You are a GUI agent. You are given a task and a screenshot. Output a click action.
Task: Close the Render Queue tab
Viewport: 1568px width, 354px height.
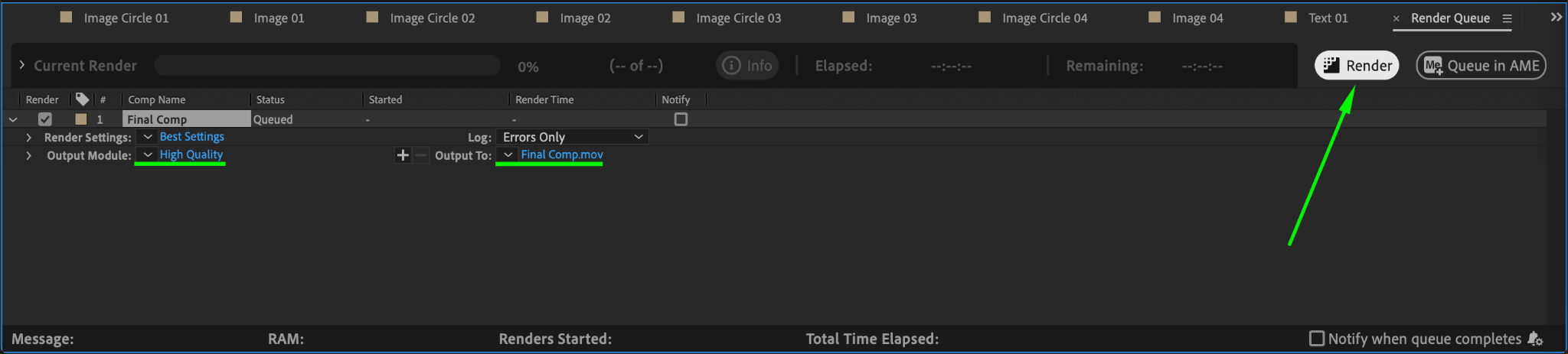(1396, 18)
